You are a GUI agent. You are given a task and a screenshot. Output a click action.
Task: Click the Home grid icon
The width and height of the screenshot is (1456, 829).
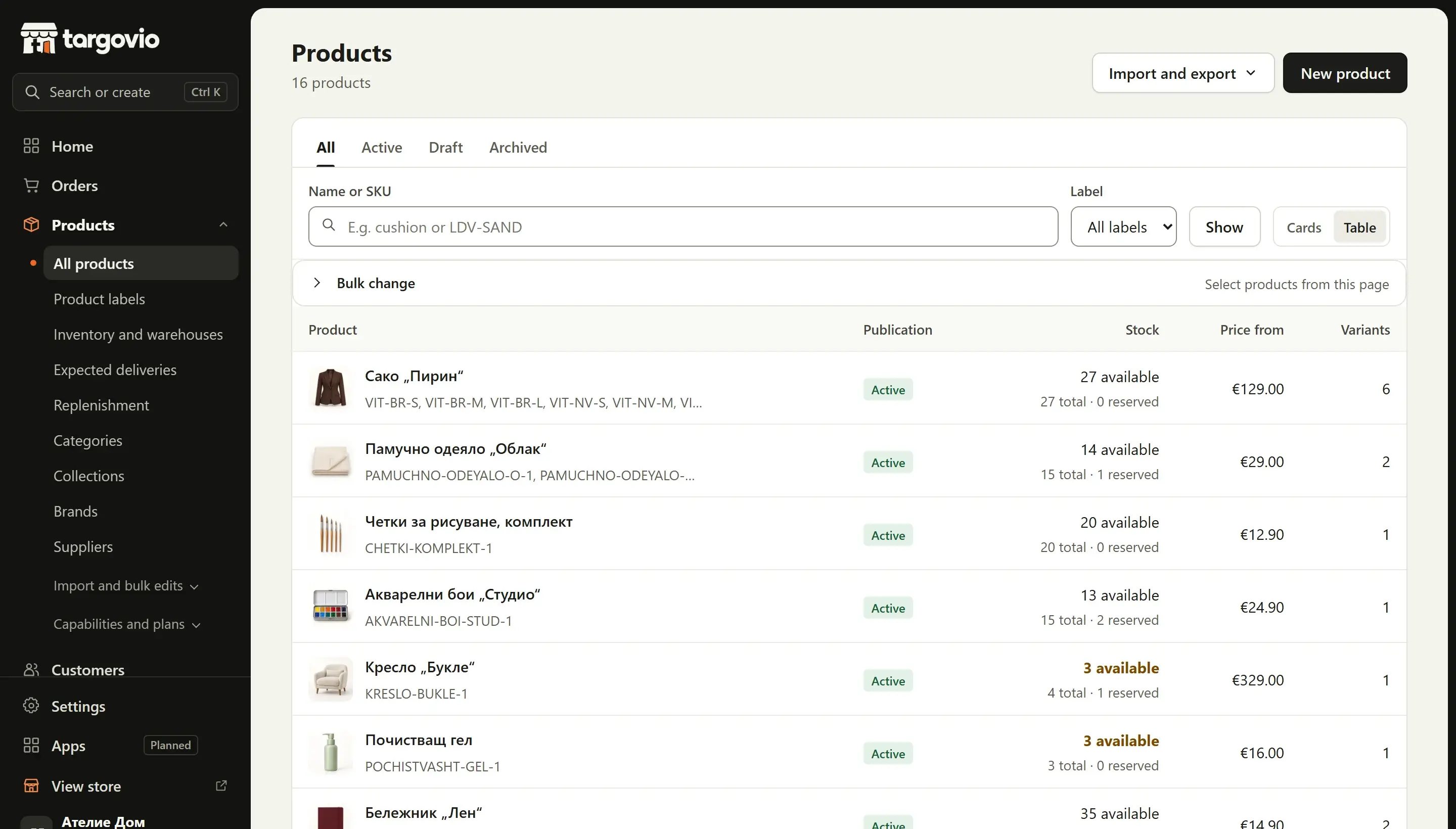coord(31,146)
